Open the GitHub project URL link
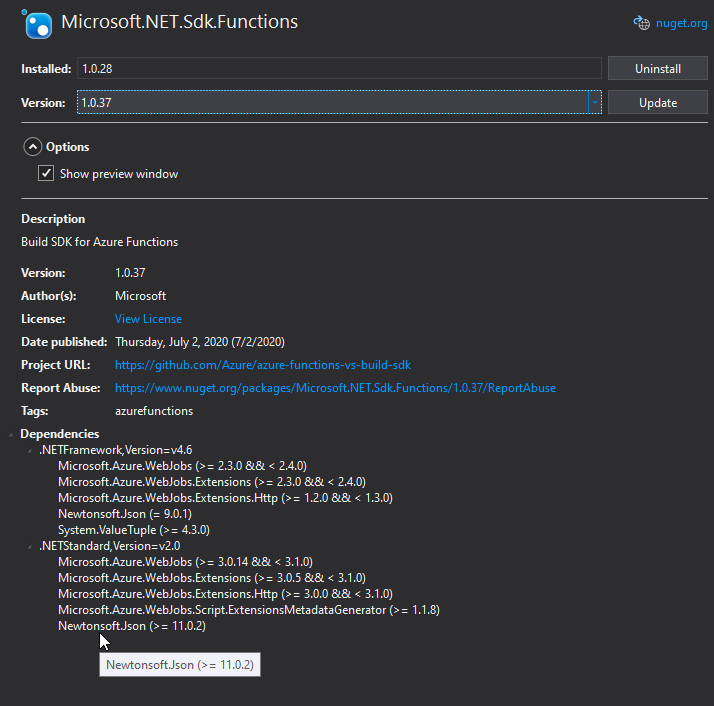 (x=263, y=365)
